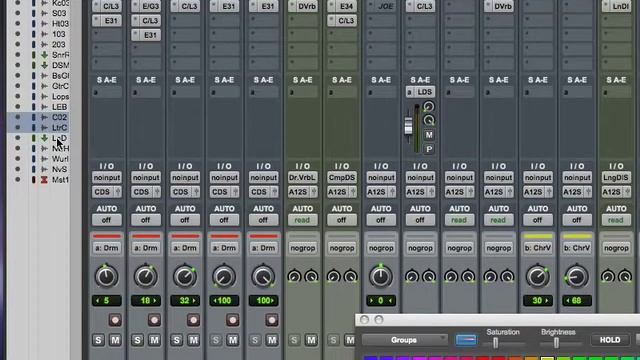Click the track icon beside 103
Screen dimensions: 640x360
pyautogui.click(x=44, y=34)
